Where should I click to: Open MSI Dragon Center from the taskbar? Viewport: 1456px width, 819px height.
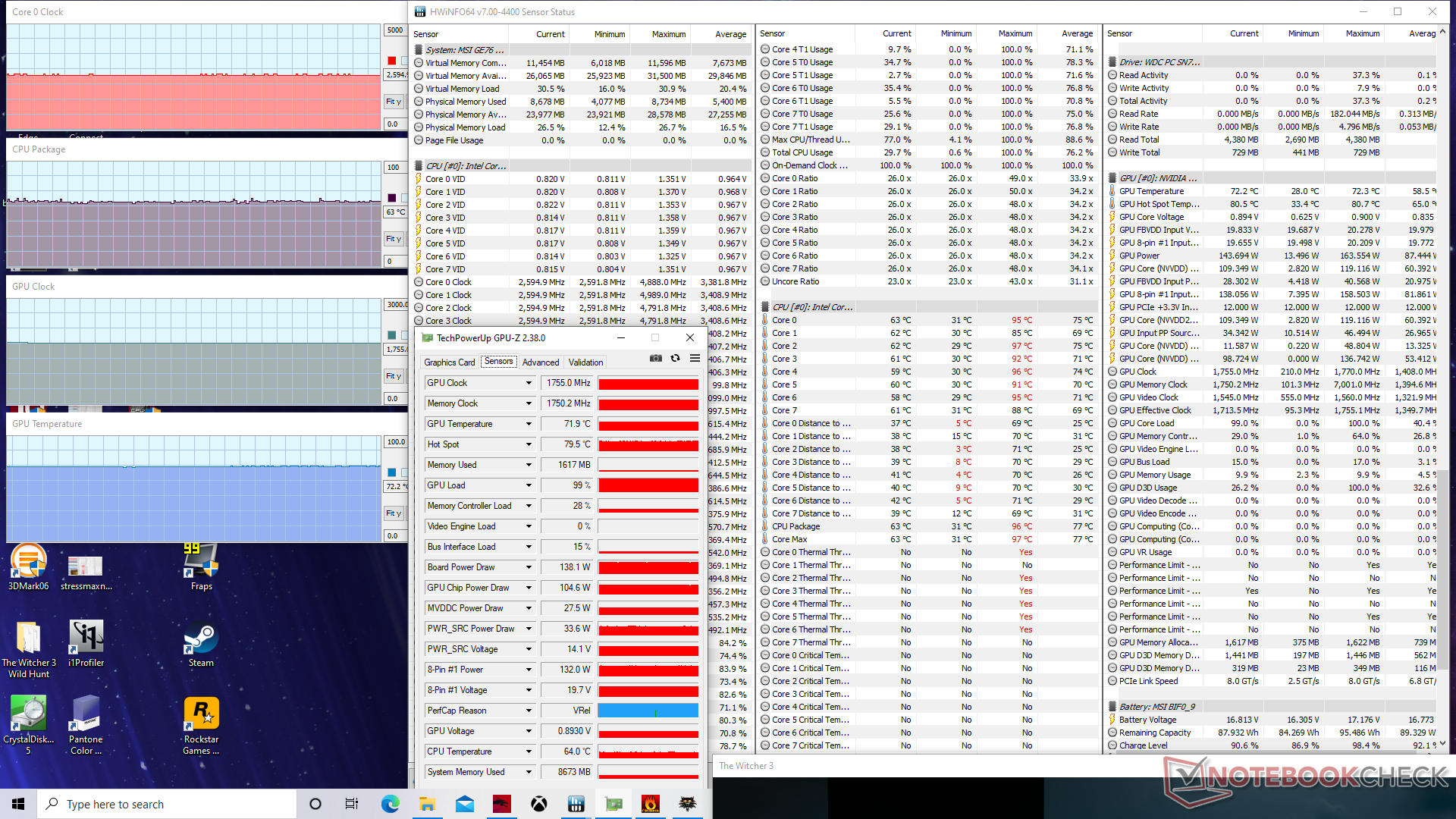click(502, 804)
